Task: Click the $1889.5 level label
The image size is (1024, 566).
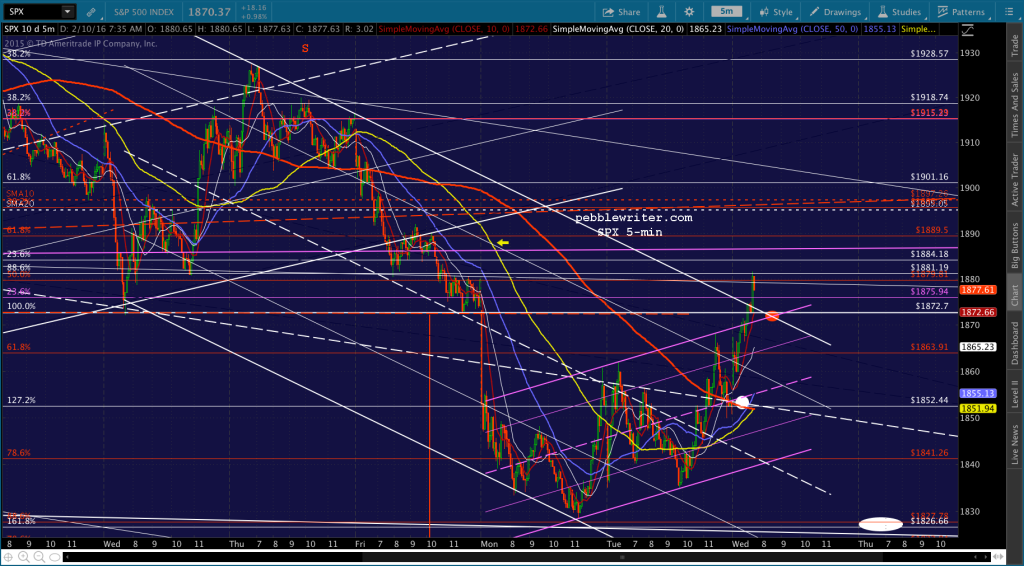Action: (931, 230)
